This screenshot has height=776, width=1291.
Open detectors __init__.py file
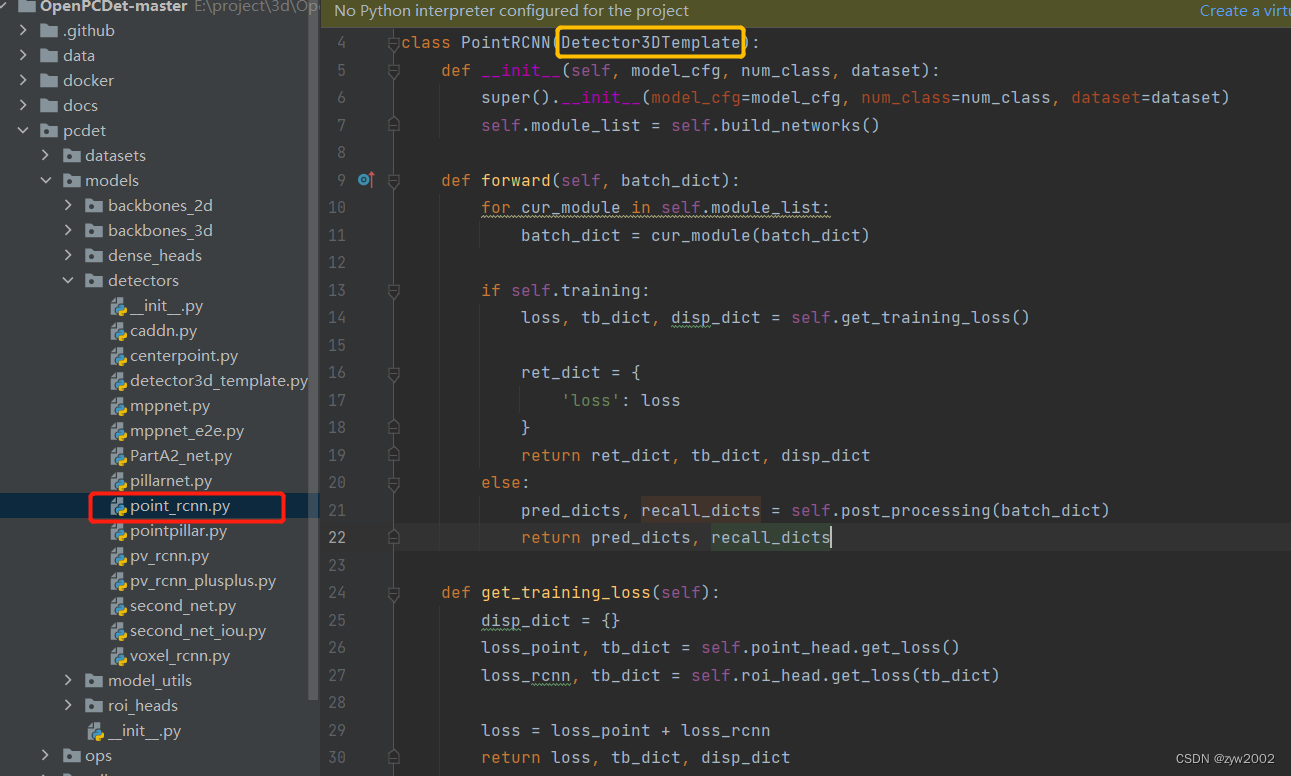[x=166, y=306]
